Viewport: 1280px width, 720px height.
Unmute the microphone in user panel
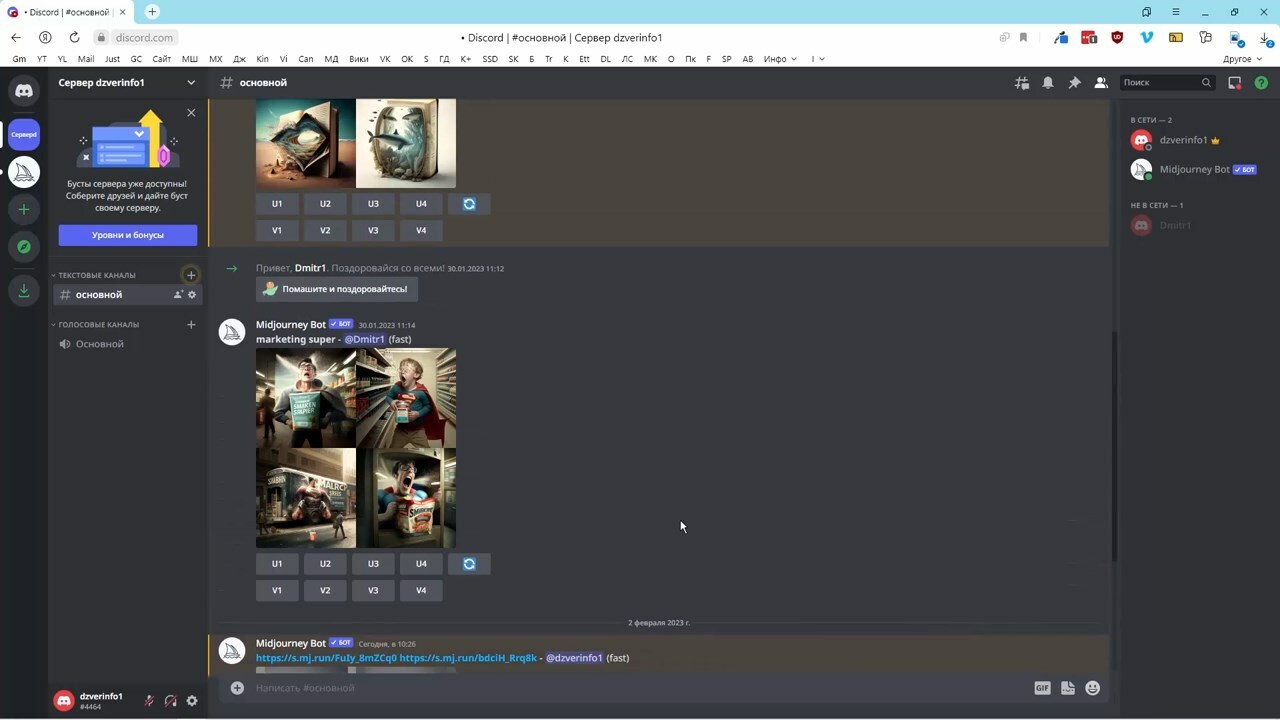coord(149,701)
